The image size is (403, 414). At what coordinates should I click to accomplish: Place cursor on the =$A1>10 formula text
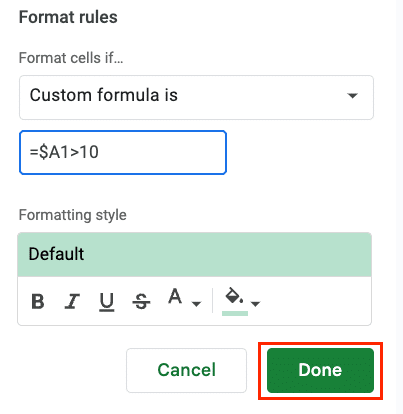64,152
